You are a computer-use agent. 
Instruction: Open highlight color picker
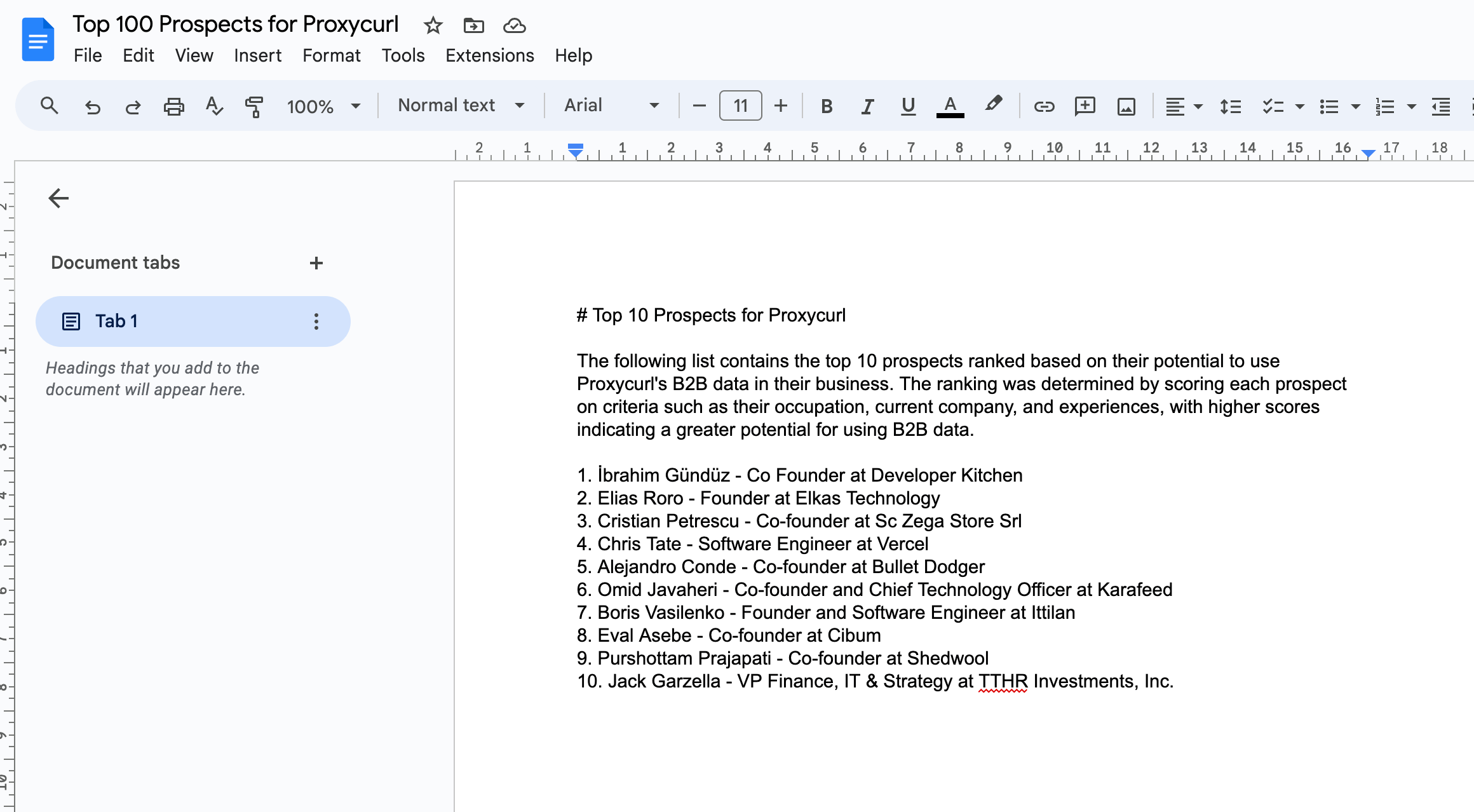click(993, 105)
